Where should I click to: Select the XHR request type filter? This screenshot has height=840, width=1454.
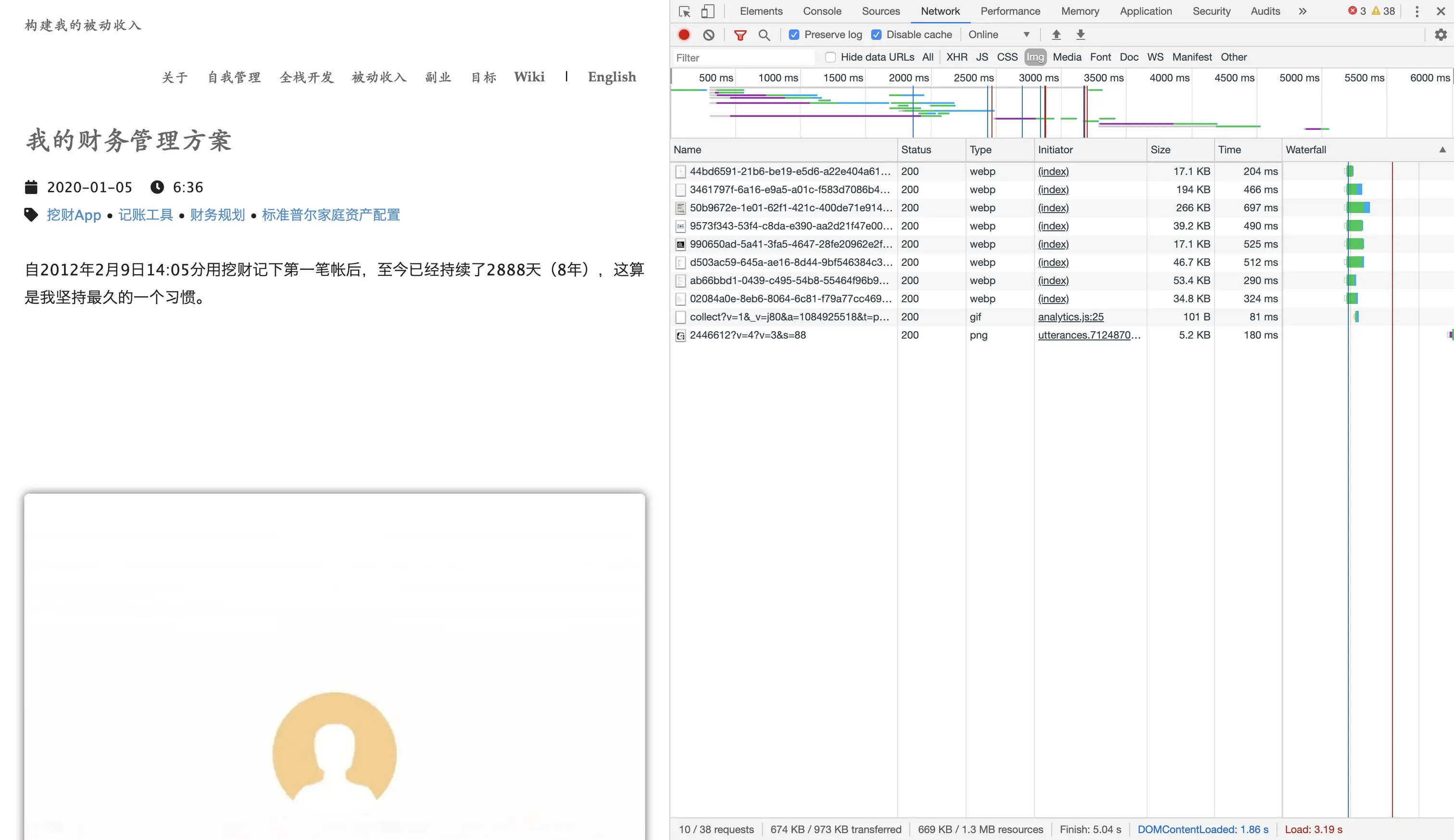(x=956, y=57)
